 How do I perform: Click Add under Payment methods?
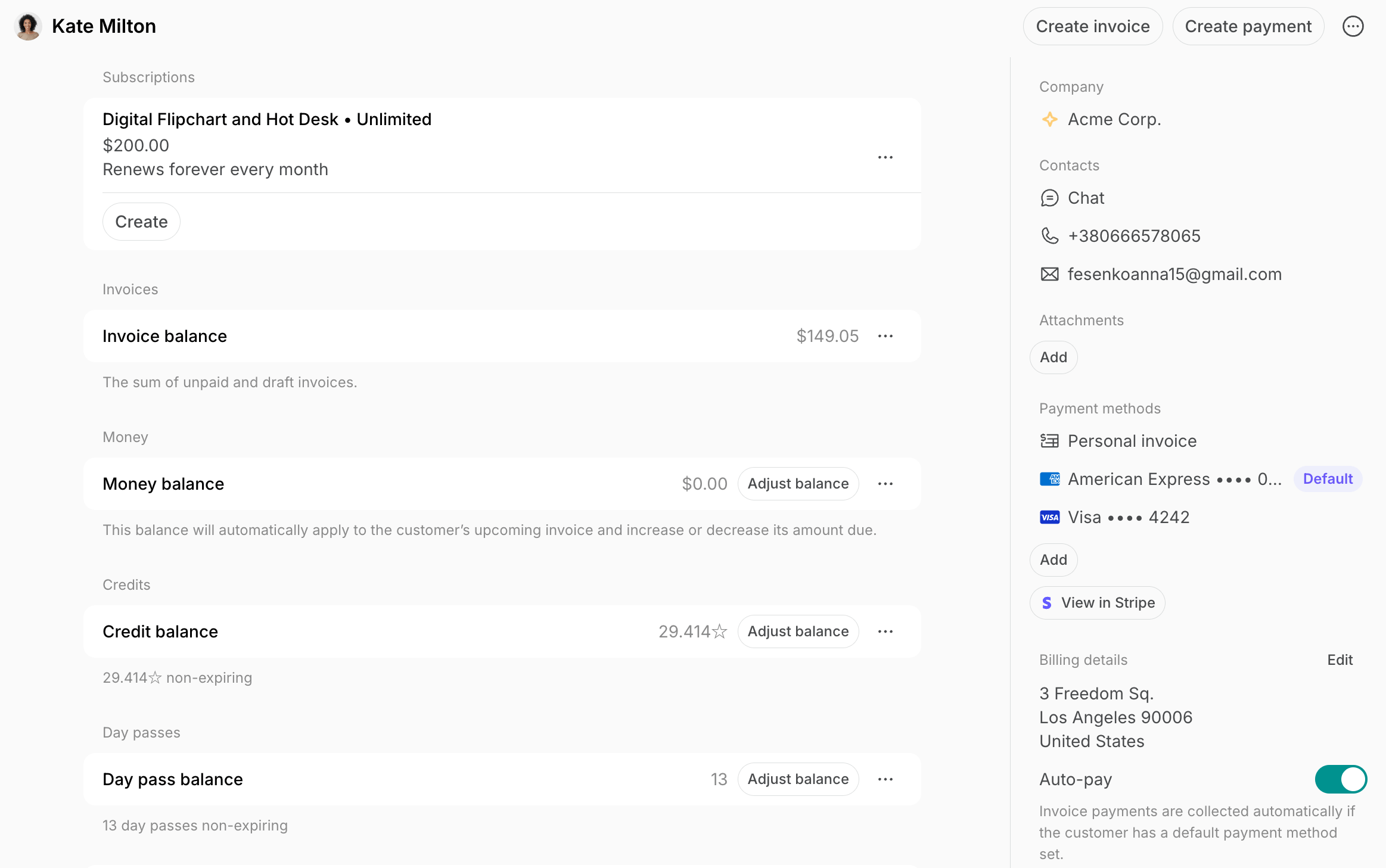point(1053,560)
